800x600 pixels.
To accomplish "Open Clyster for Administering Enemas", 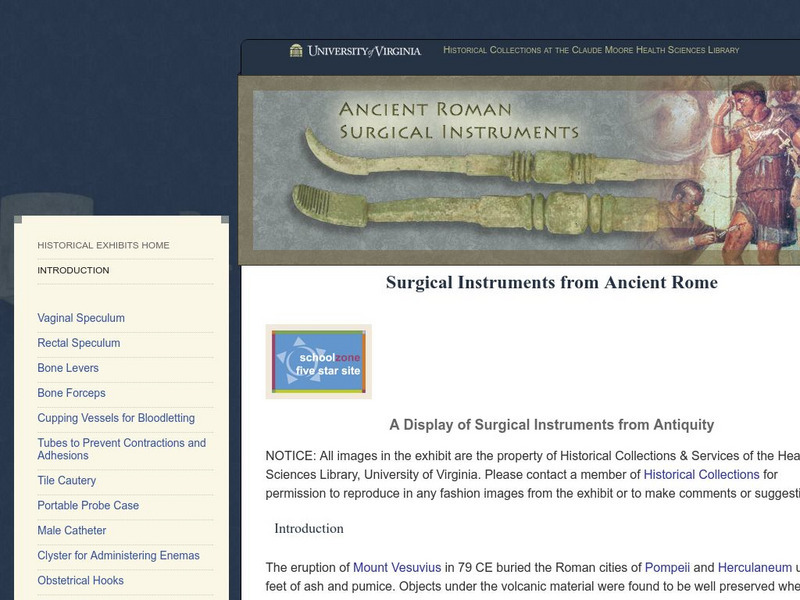I will (118, 556).
